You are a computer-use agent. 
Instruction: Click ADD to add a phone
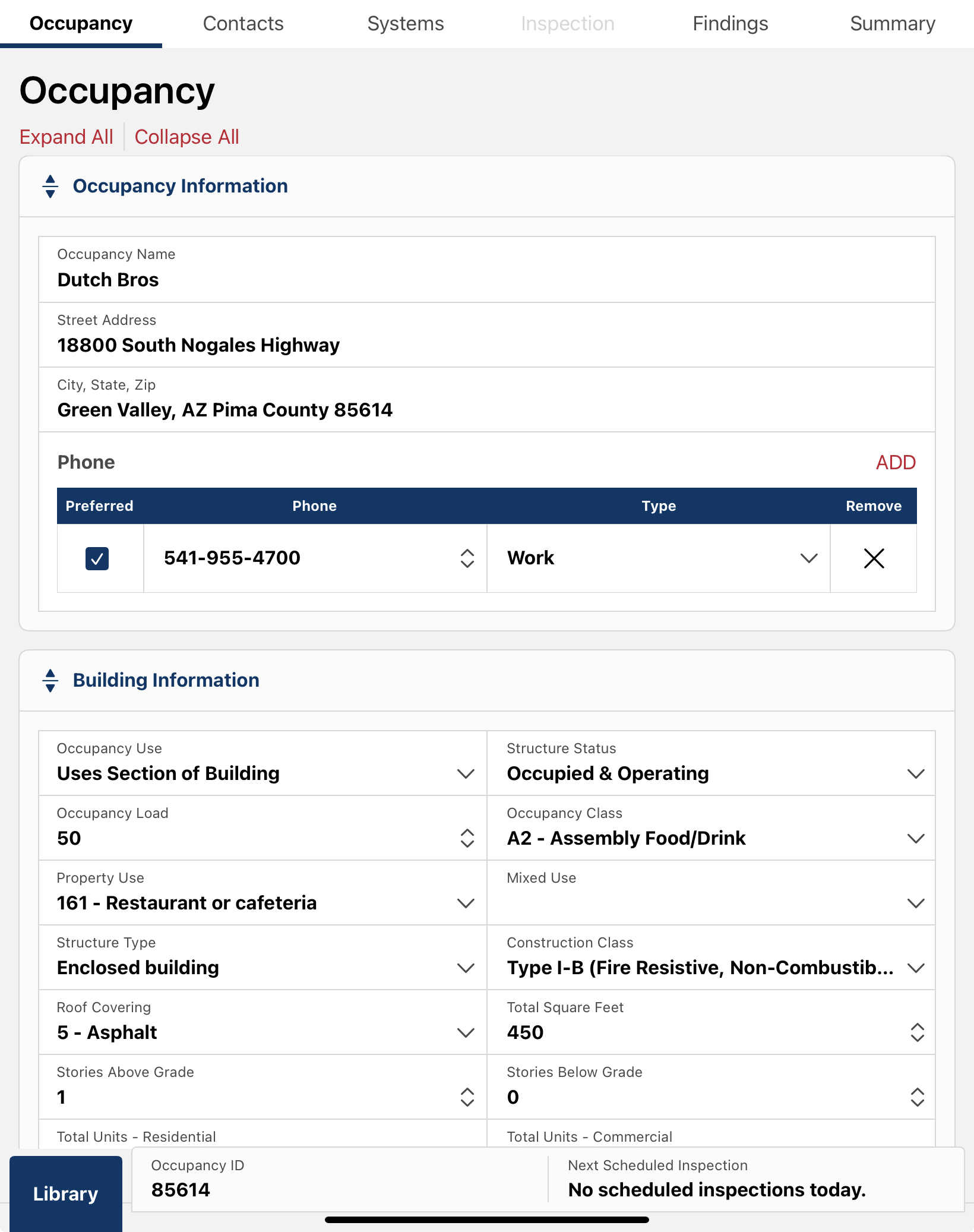tap(896, 462)
